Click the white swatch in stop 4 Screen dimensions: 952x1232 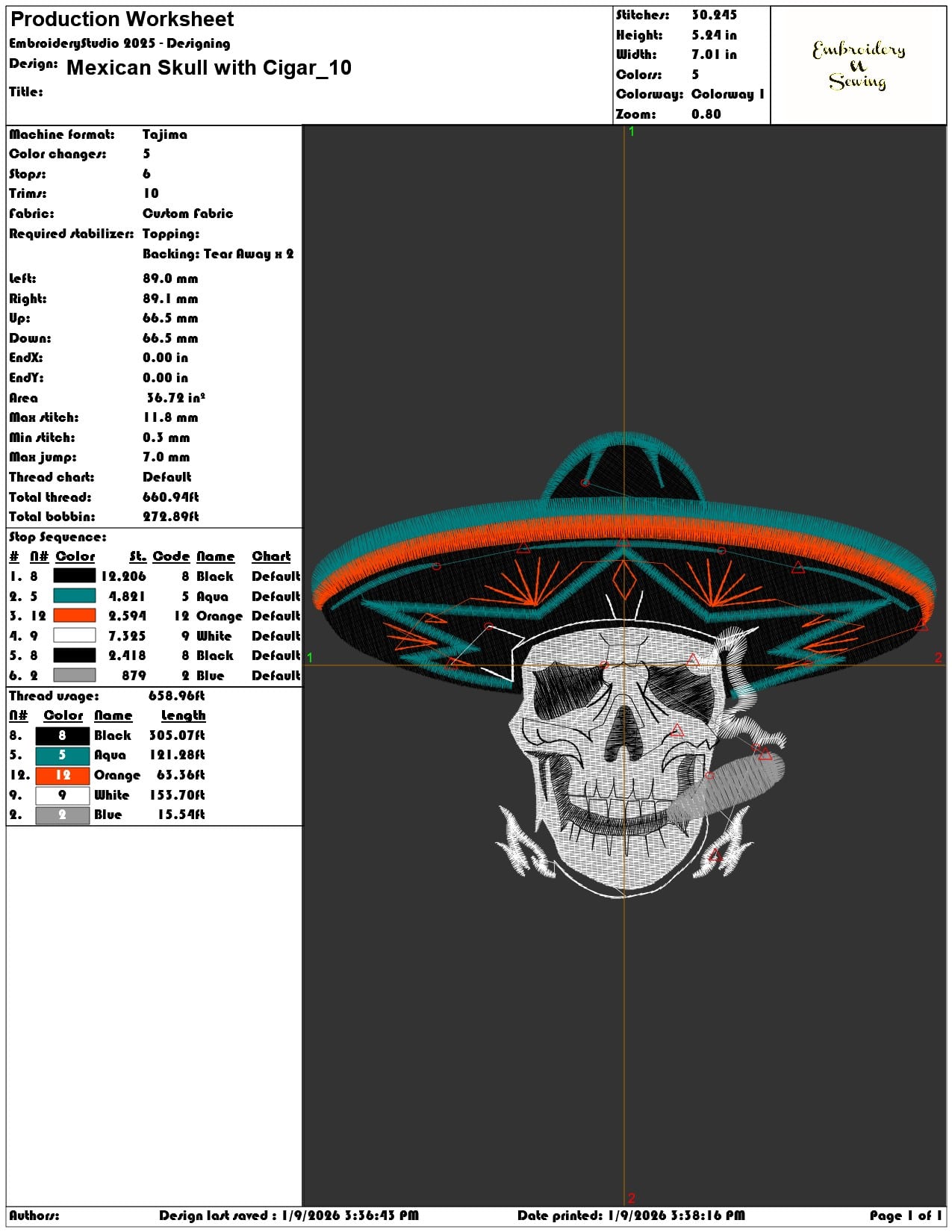point(75,635)
